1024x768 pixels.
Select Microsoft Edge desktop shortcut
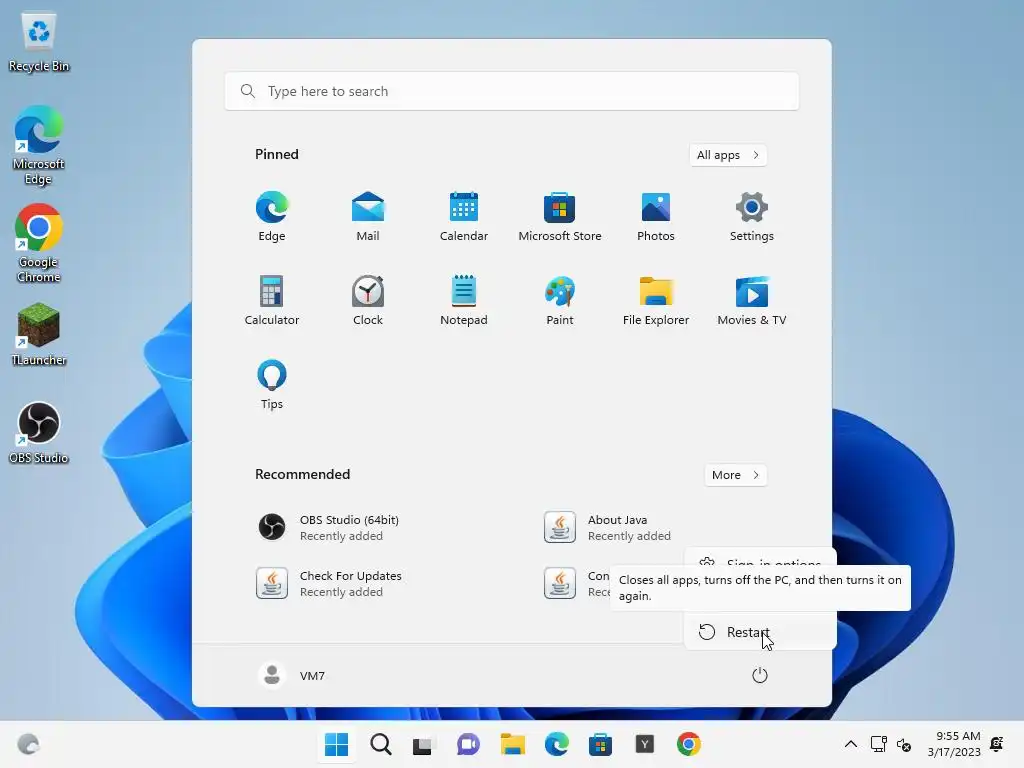pyautogui.click(x=39, y=145)
